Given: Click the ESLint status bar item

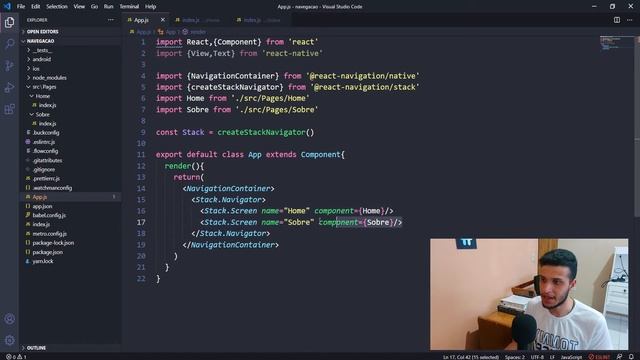Looking at the screenshot, I should click(599, 357).
